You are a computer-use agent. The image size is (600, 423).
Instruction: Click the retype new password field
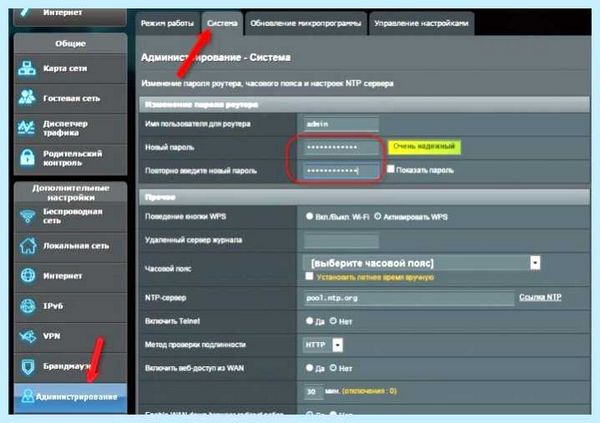[x=341, y=171]
